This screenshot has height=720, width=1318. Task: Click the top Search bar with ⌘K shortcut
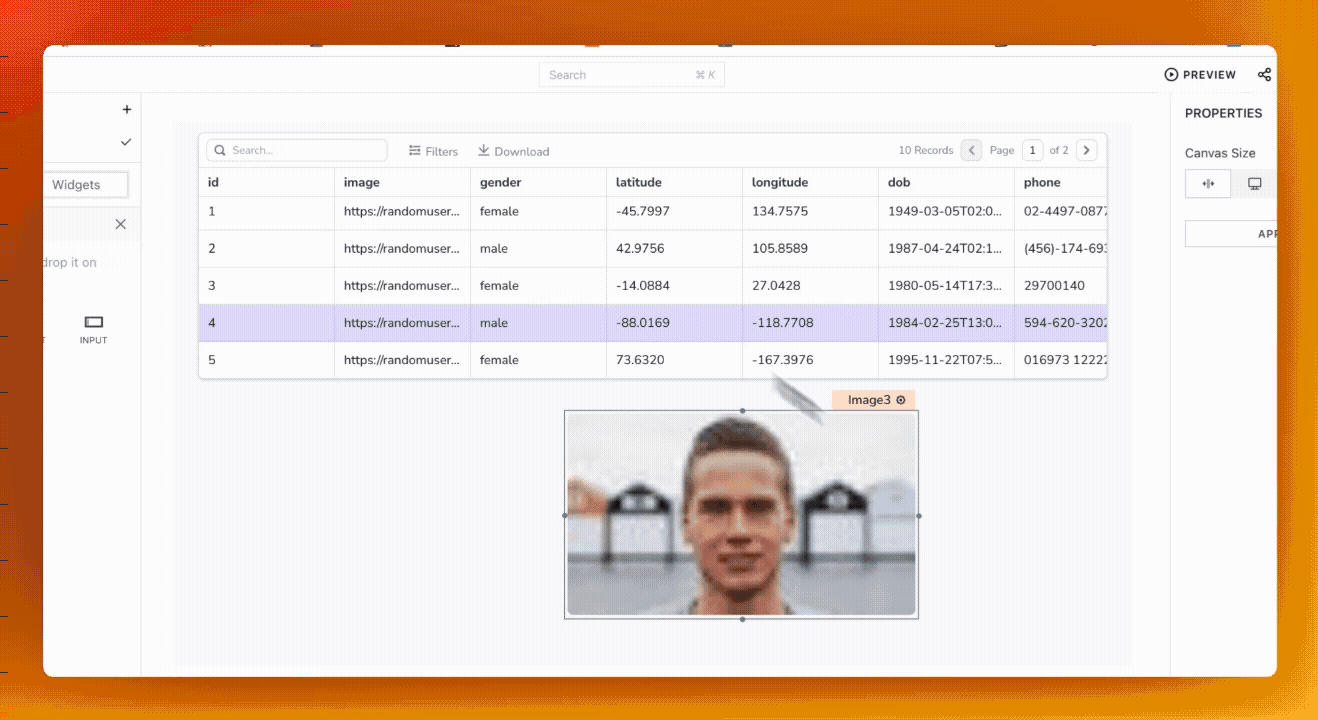tap(632, 74)
